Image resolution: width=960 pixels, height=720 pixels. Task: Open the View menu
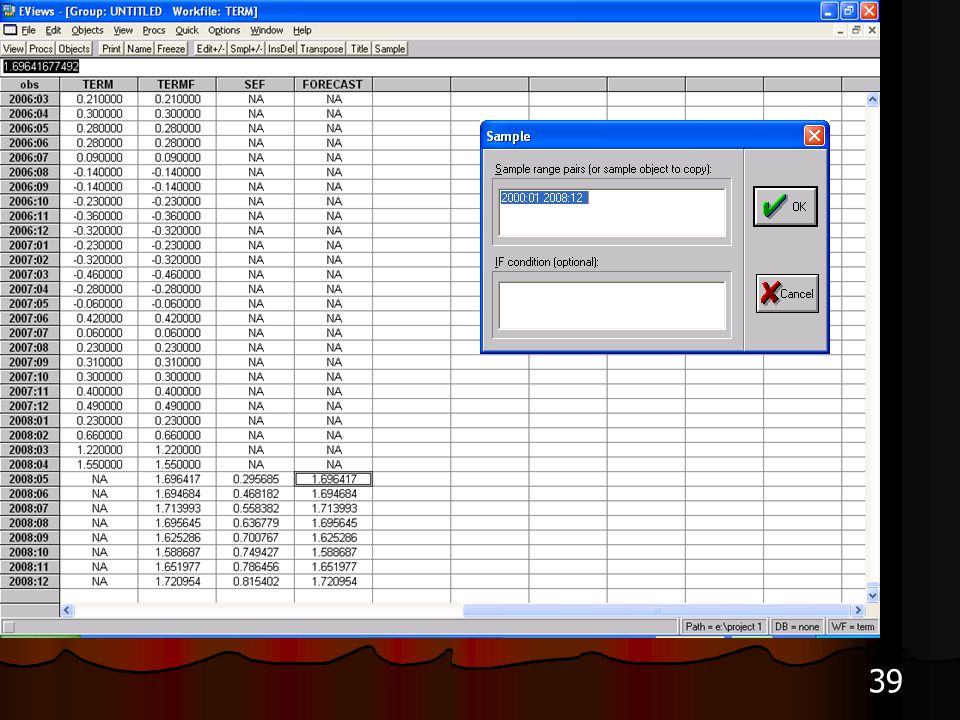point(122,30)
